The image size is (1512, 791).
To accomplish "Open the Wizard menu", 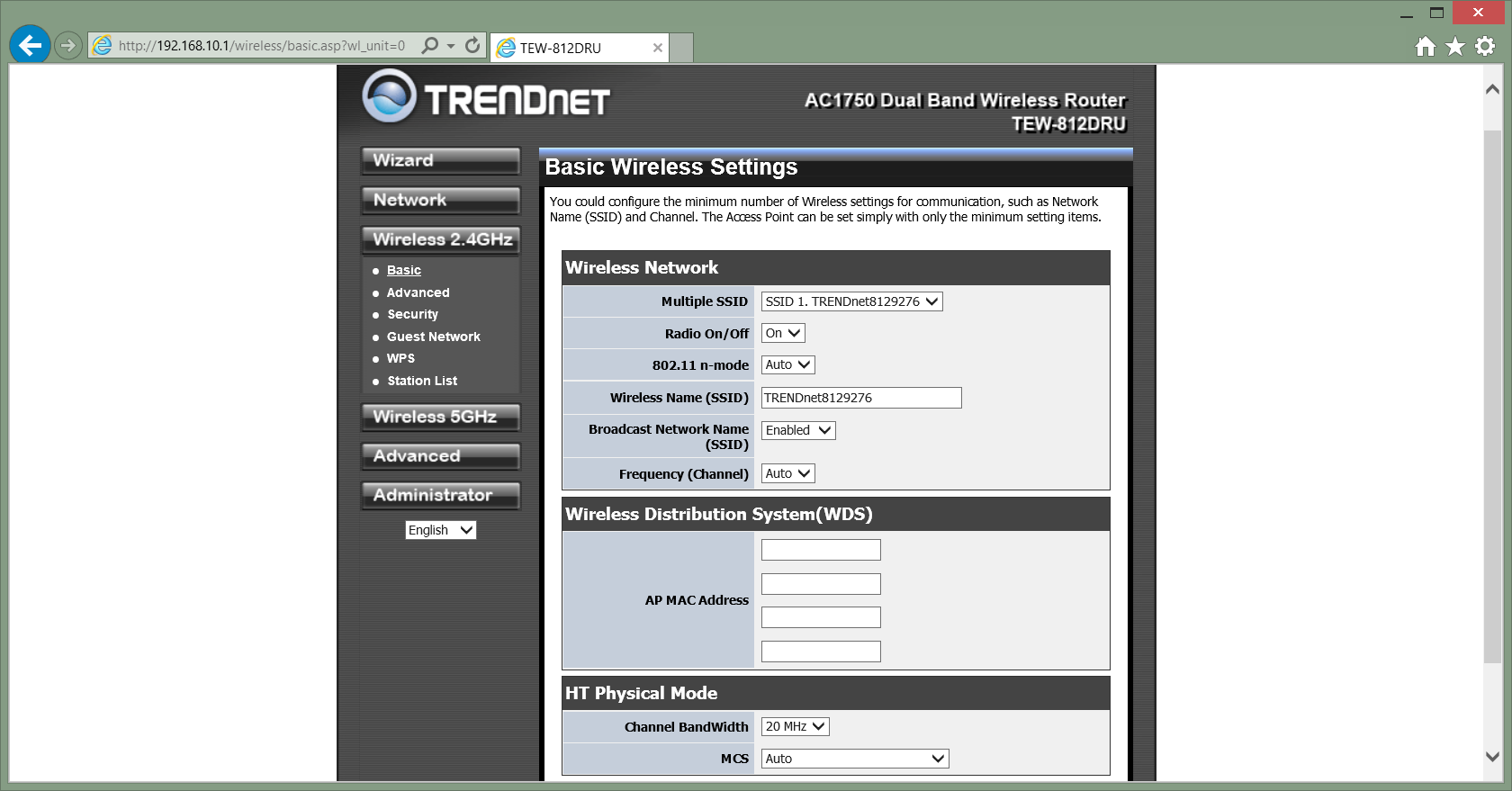I will tap(441, 160).
